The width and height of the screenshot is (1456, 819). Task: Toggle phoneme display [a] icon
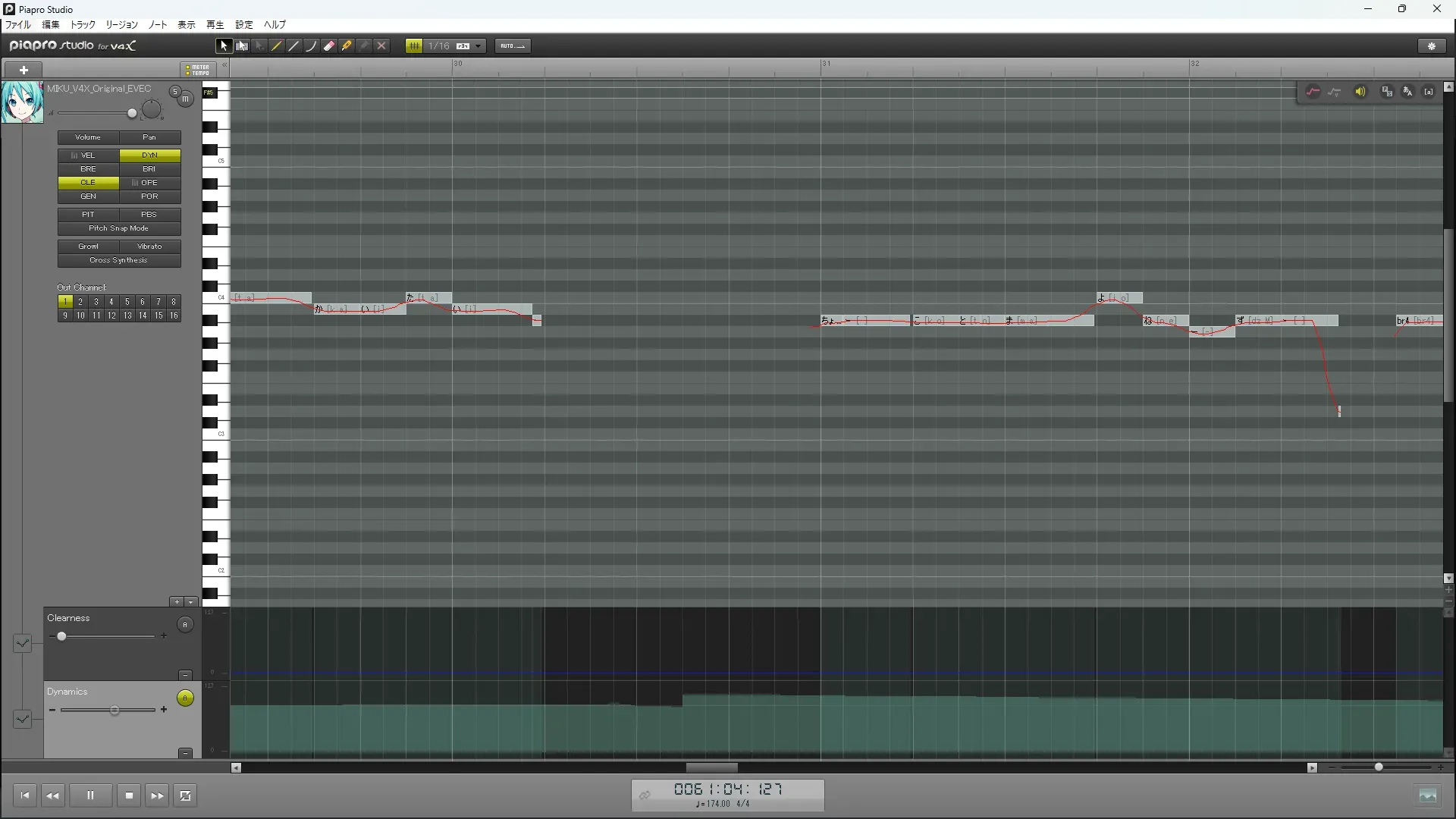[1429, 92]
